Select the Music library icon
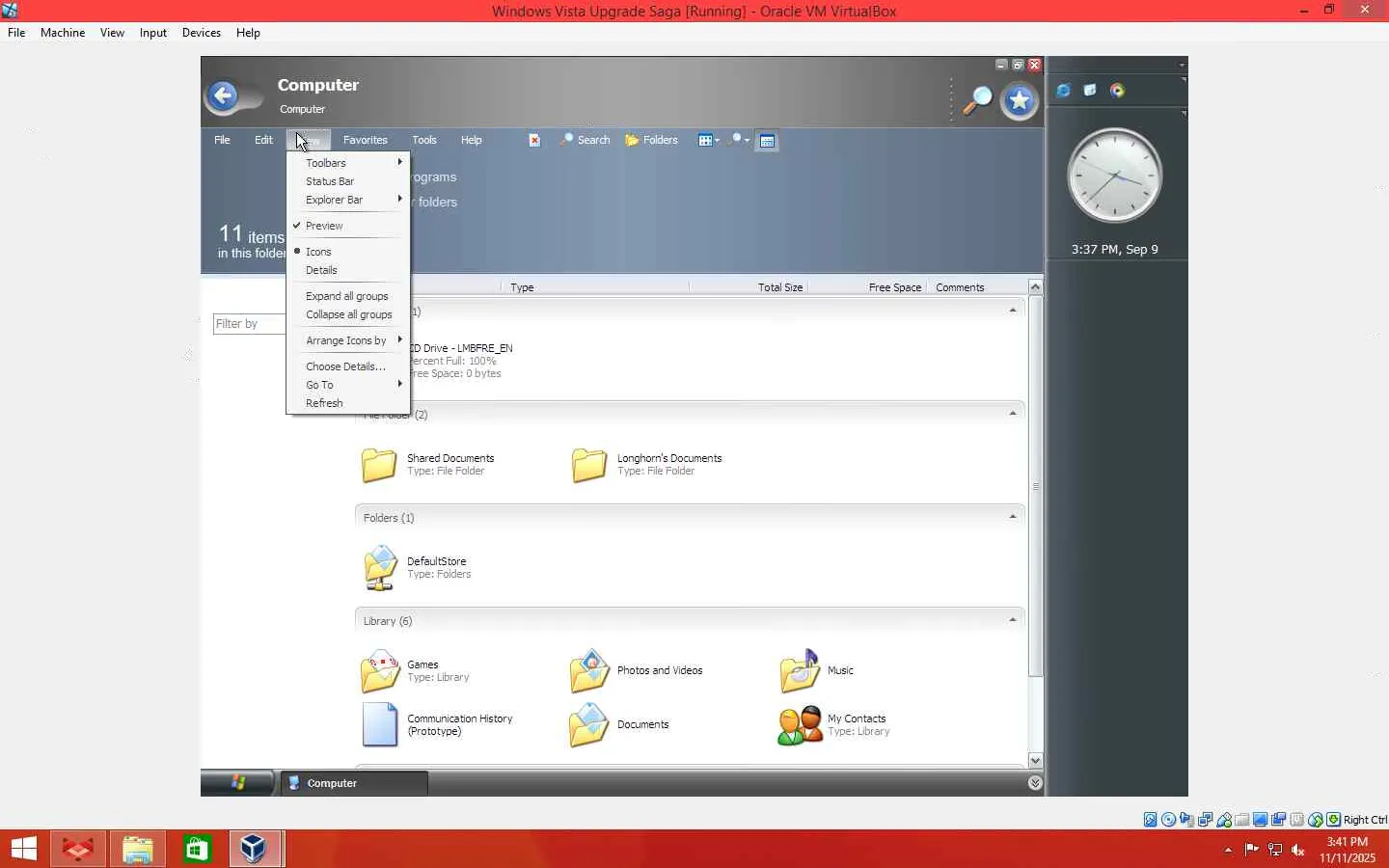 pyautogui.click(x=800, y=670)
